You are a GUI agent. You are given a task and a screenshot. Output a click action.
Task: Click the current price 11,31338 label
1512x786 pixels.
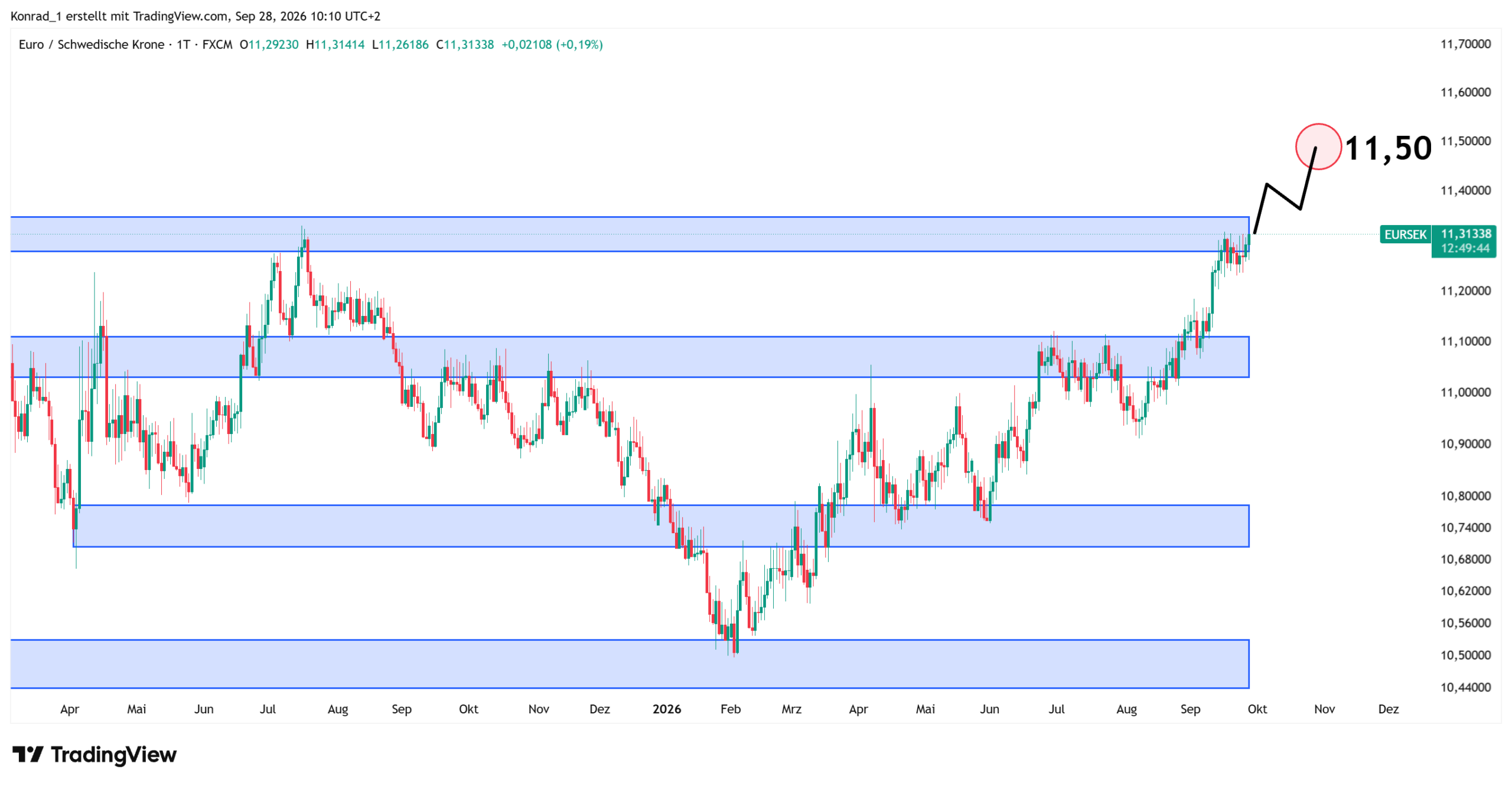point(1465,234)
